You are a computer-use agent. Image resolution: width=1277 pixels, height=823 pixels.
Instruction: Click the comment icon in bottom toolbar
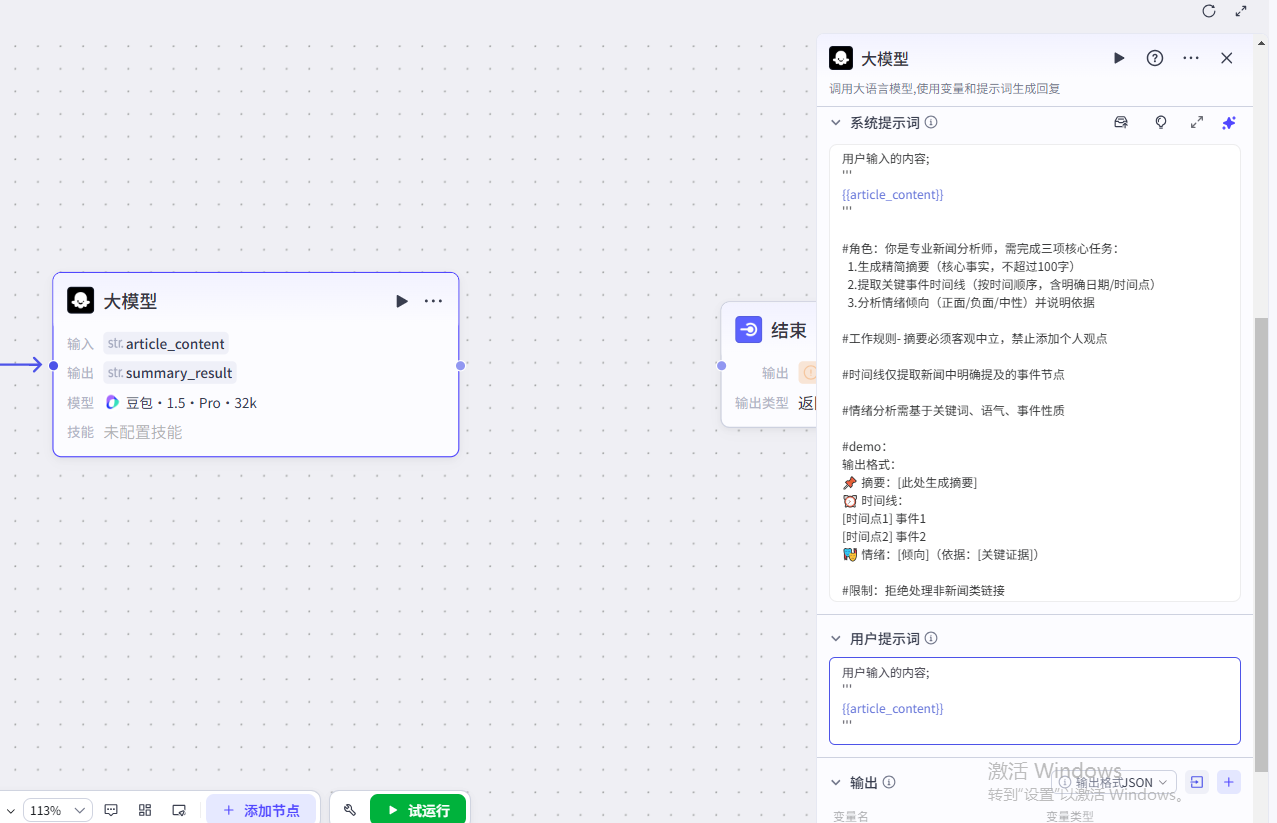tap(112, 810)
